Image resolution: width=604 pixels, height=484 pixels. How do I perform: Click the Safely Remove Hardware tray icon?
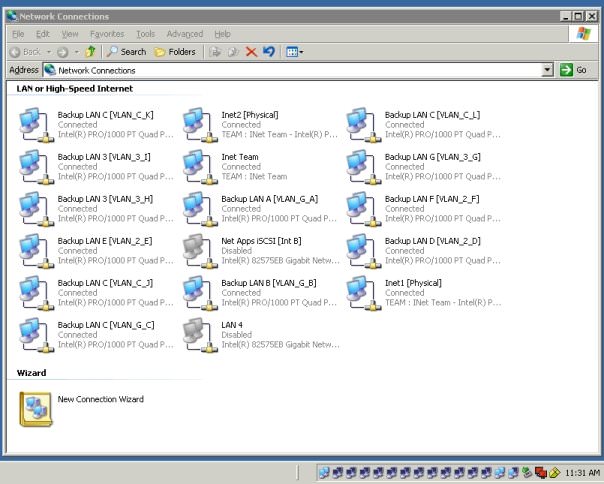(x=527, y=472)
